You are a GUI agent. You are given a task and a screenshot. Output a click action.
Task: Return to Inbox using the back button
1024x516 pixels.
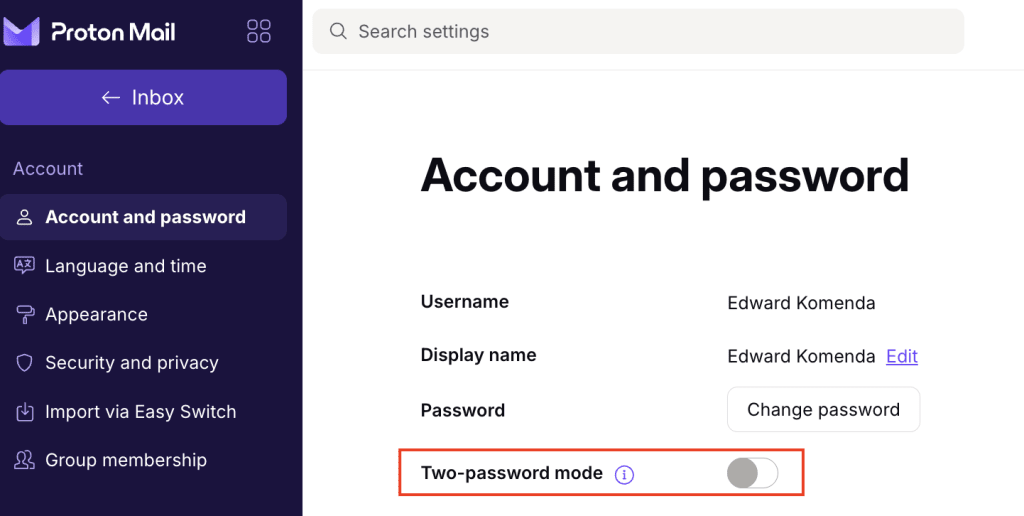coord(143,97)
